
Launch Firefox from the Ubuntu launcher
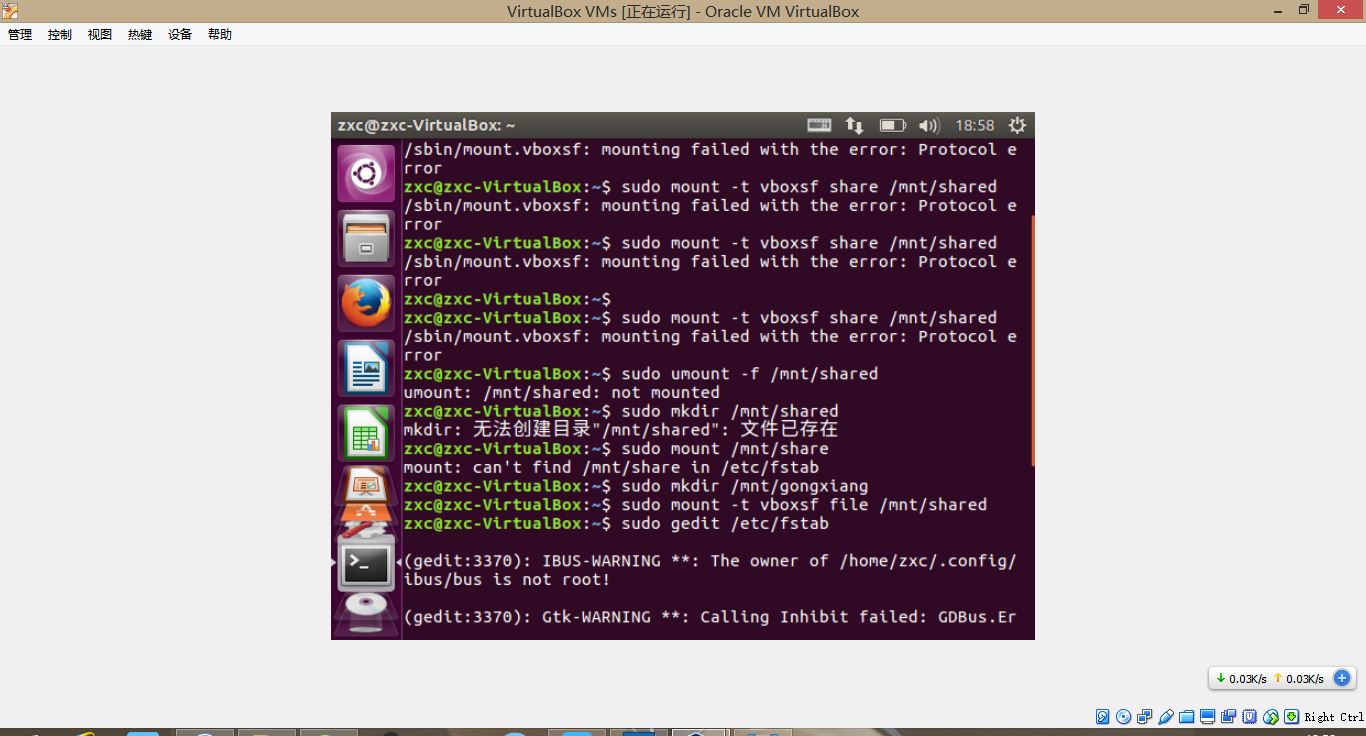click(366, 303)
